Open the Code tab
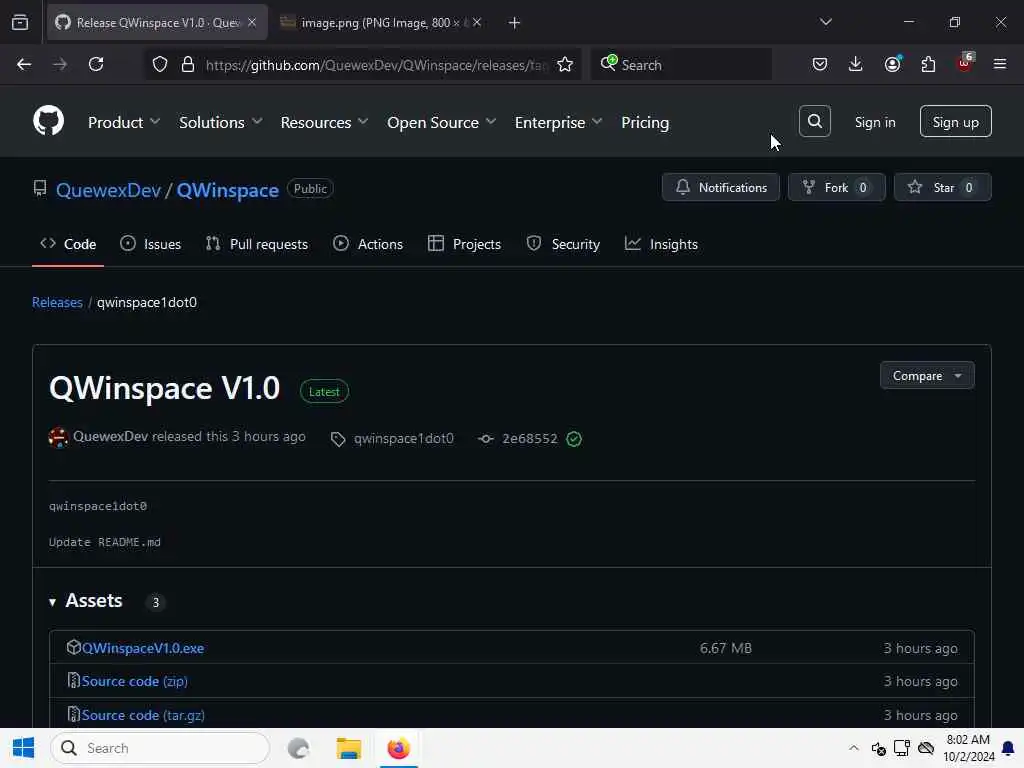The width and height of the screenshot is (1024, 768). [68, 244]
